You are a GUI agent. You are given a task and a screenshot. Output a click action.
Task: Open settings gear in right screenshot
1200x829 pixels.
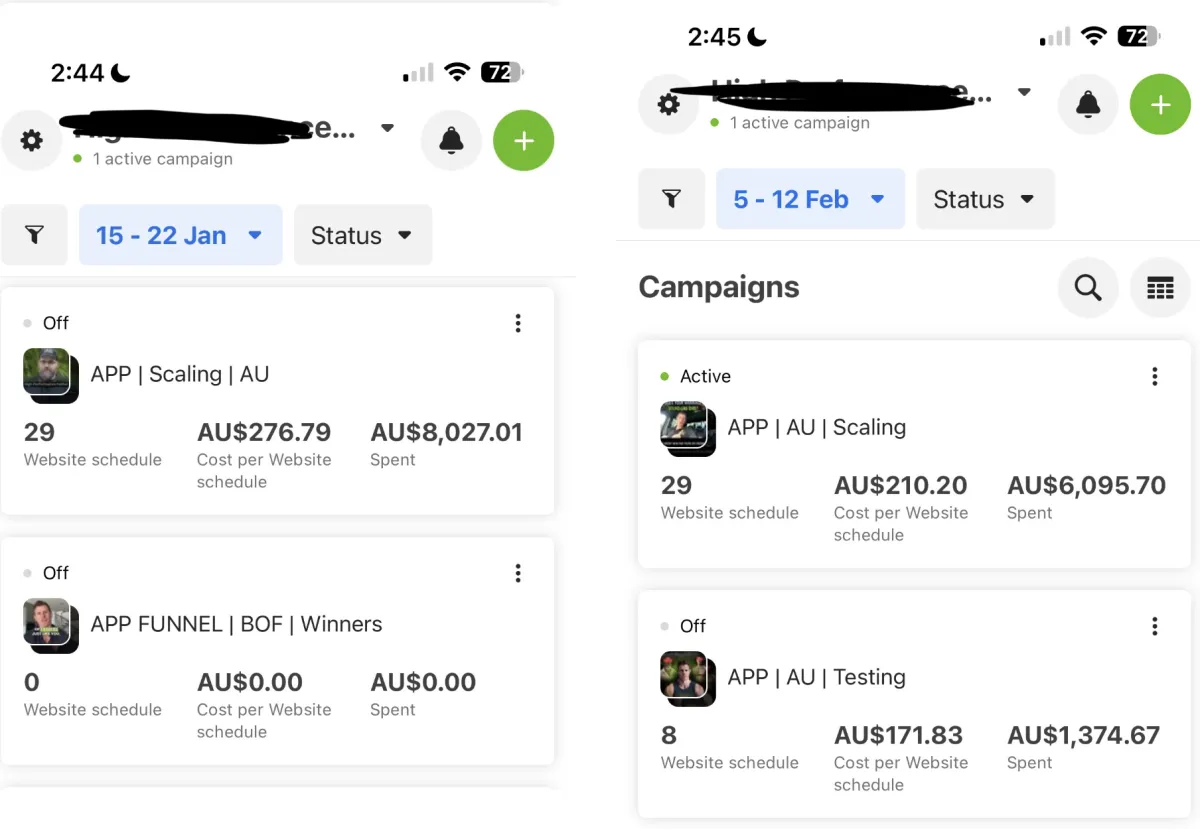(x=669, y=104)
